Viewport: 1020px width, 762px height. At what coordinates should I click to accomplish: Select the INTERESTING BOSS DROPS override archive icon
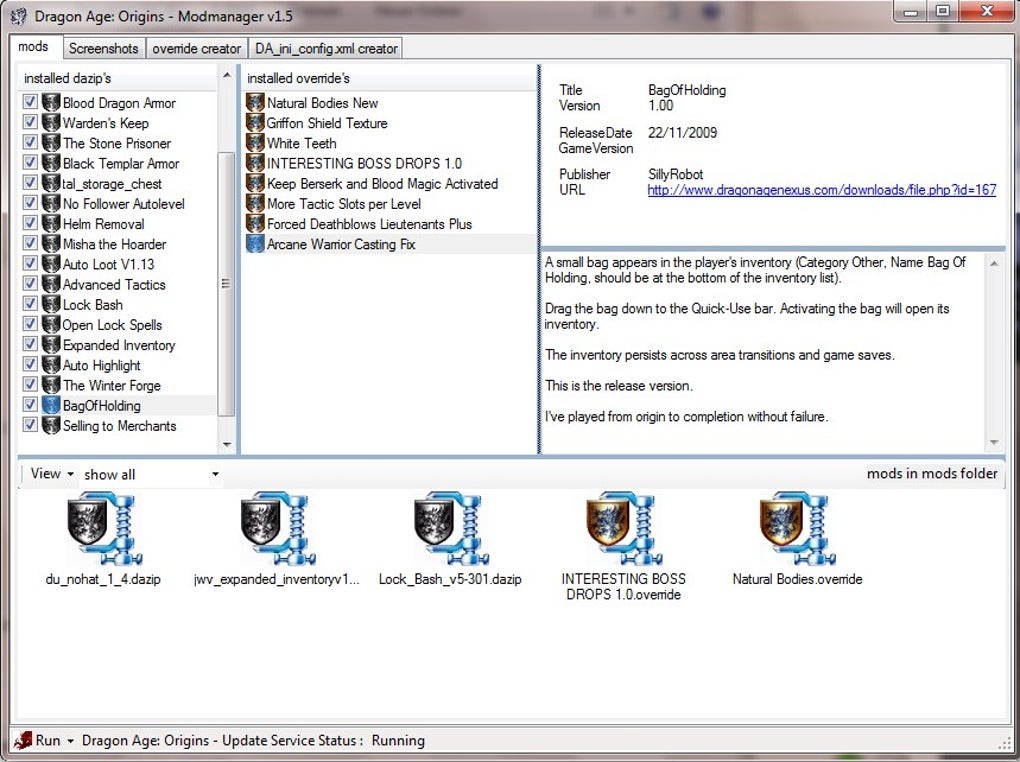coord(624,528)
